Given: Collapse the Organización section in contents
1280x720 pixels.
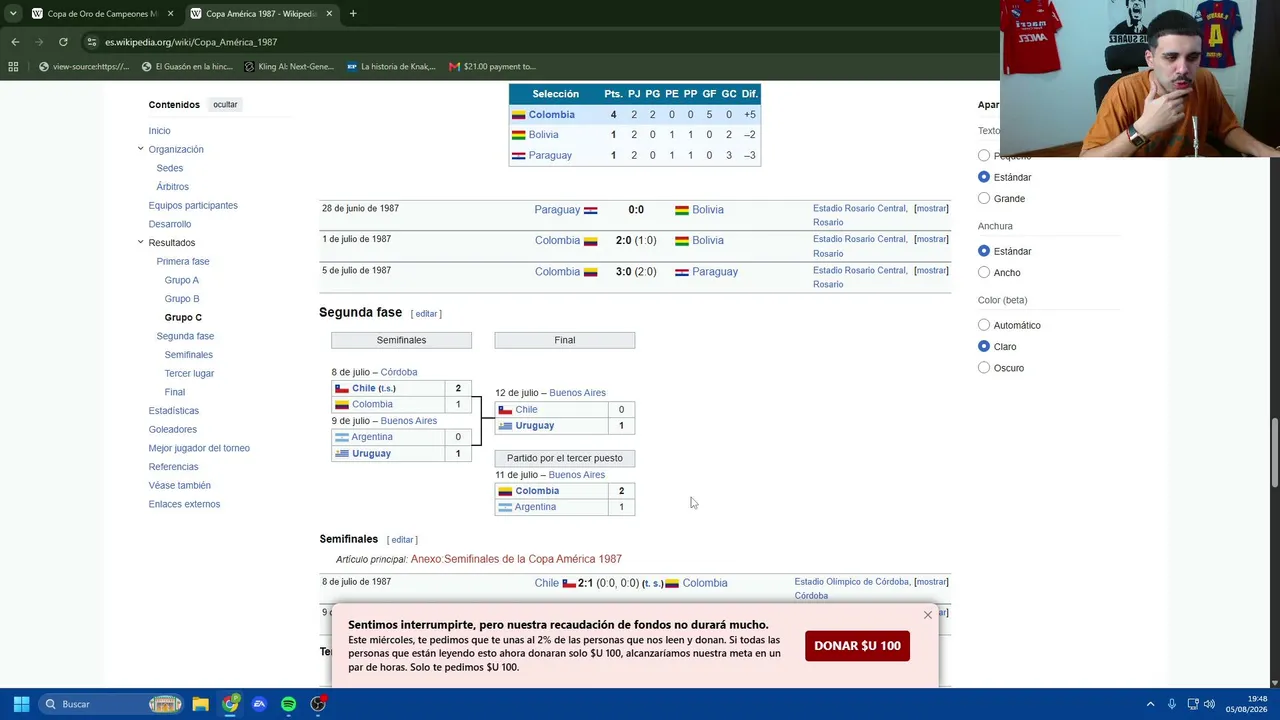Looking at the screenshot, I should point(141,149).
